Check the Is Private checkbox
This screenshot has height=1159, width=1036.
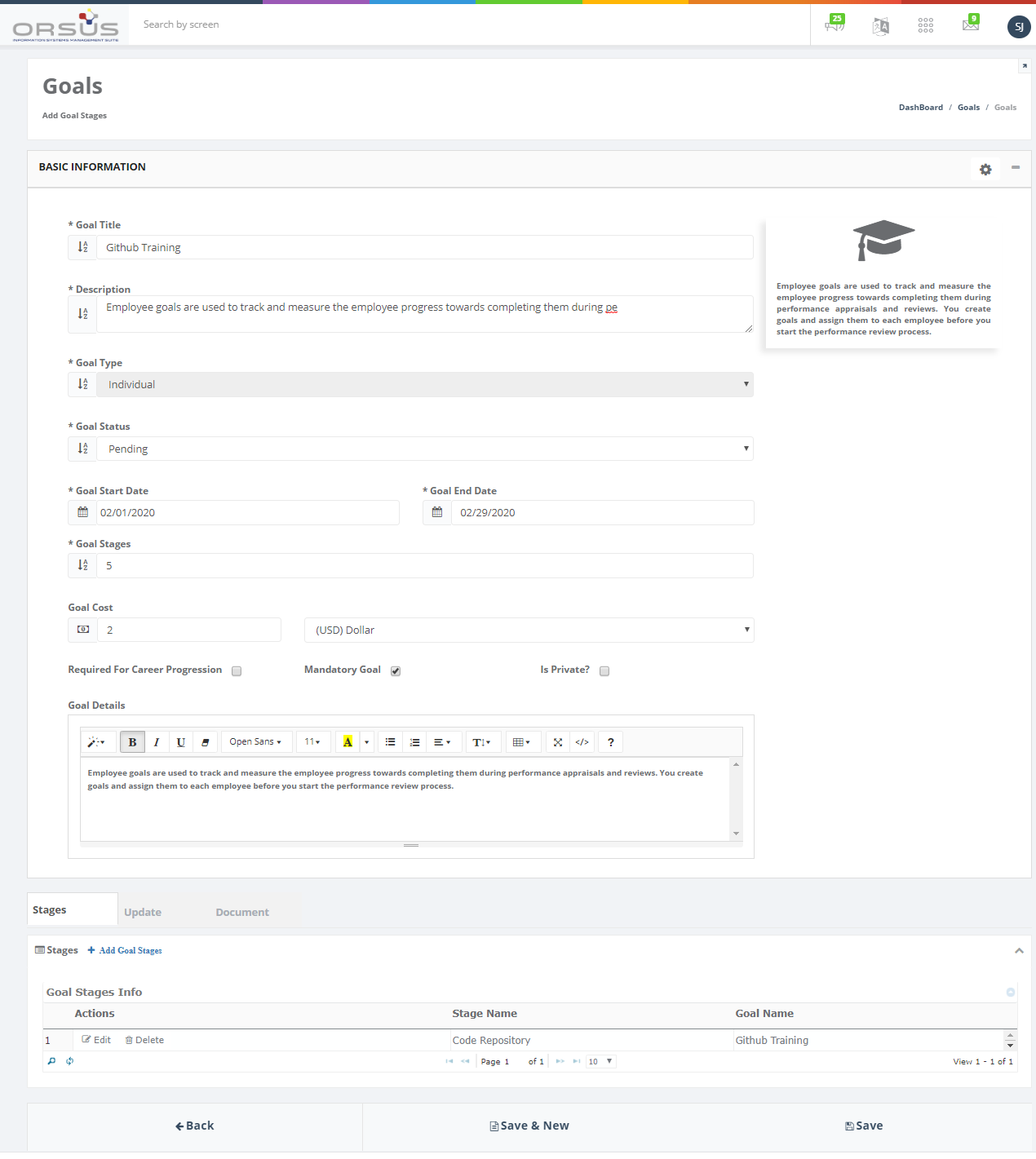point(604,671)
